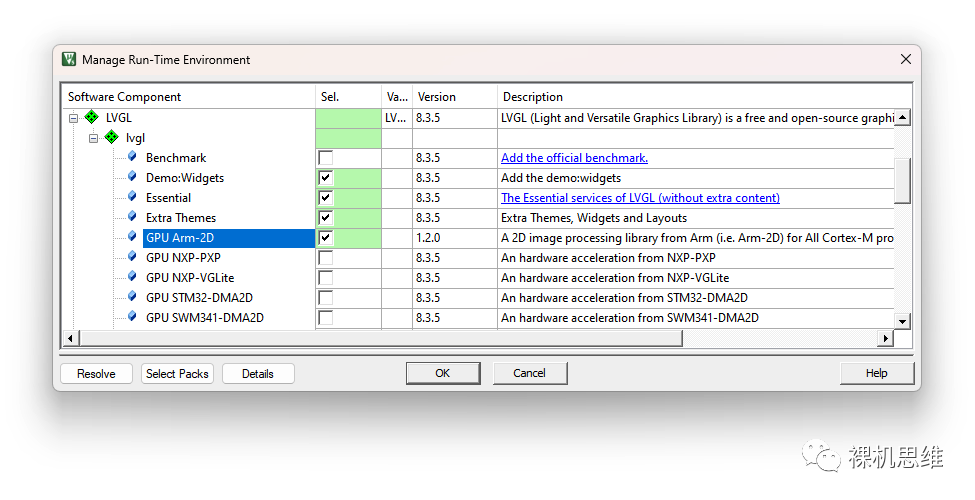The width and height of the screenshot is (975, 500).
Task: Enable the Benchmark checkbox
Action: click(325, 158)
